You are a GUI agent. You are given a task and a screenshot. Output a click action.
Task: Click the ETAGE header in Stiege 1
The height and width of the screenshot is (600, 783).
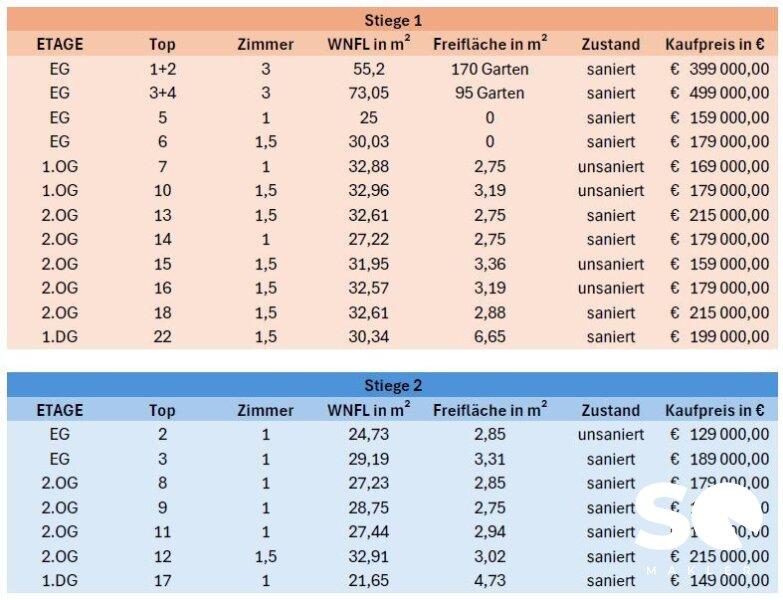tap(60, 44)
